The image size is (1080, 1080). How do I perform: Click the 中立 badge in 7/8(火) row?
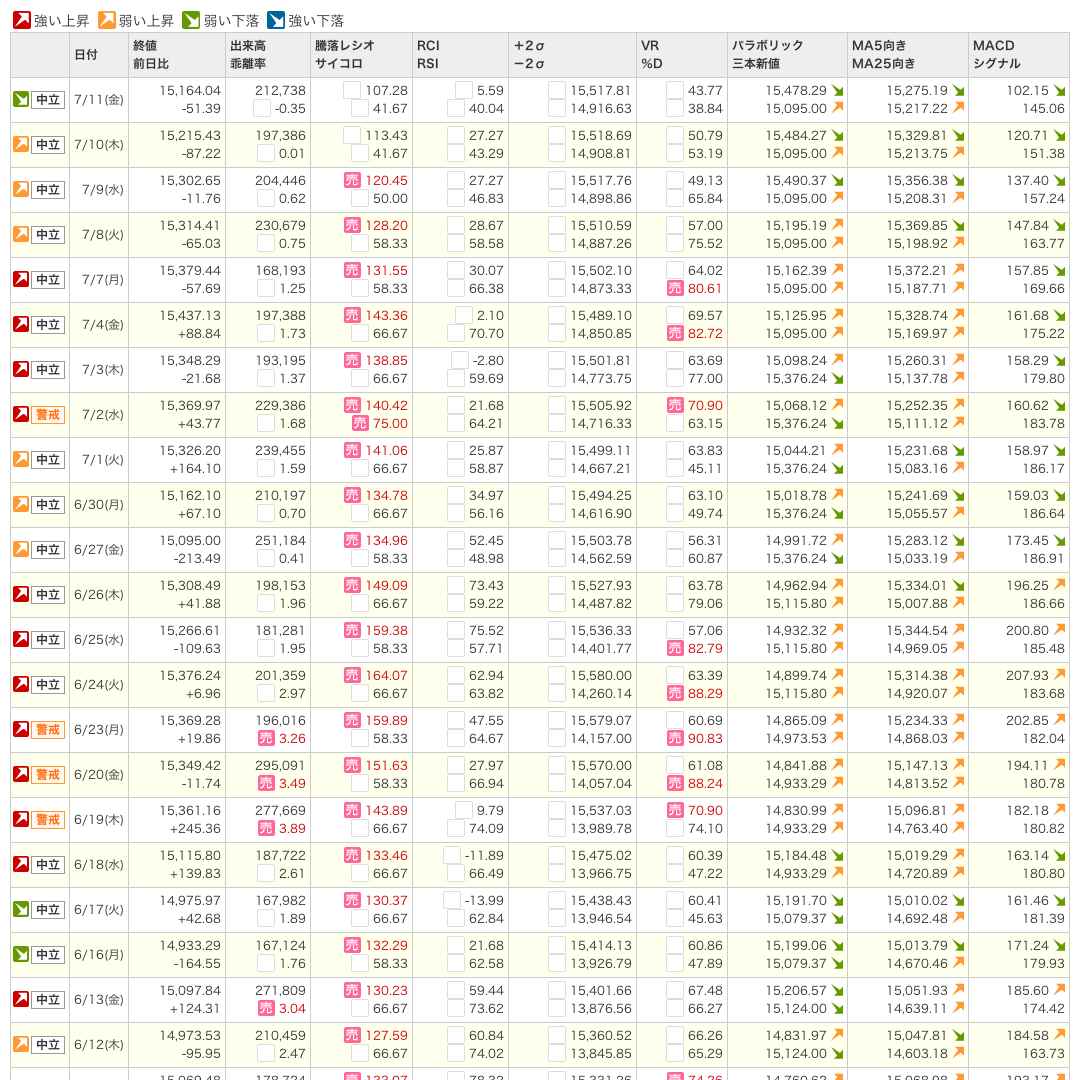[x=48, y=235]
